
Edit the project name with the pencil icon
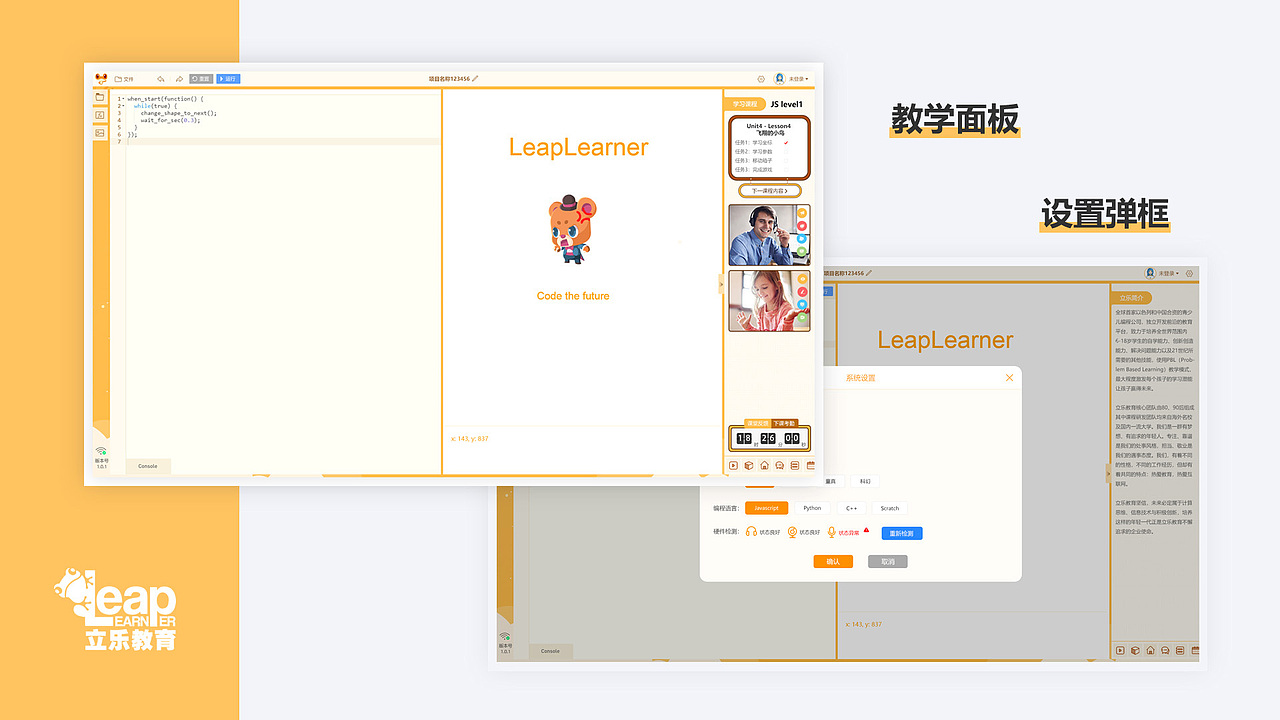(x=476, y=78)
